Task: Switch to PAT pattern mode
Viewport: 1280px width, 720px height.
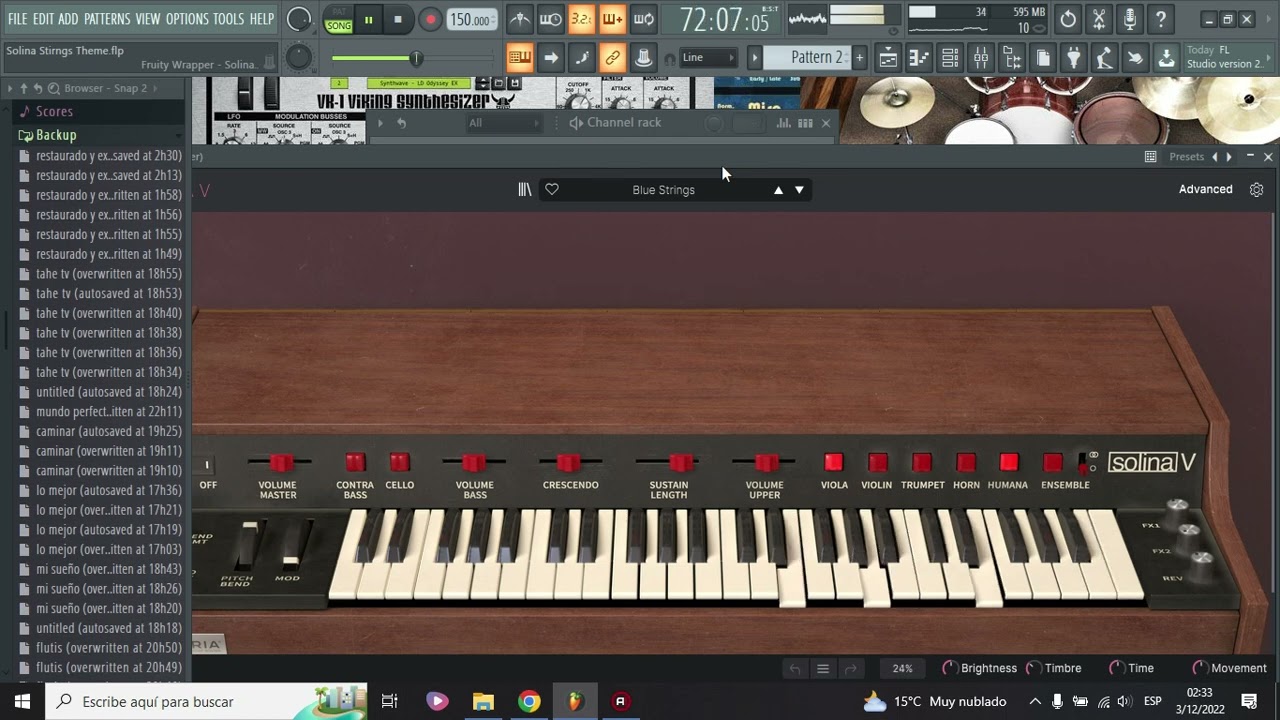Action: (339, 12)
